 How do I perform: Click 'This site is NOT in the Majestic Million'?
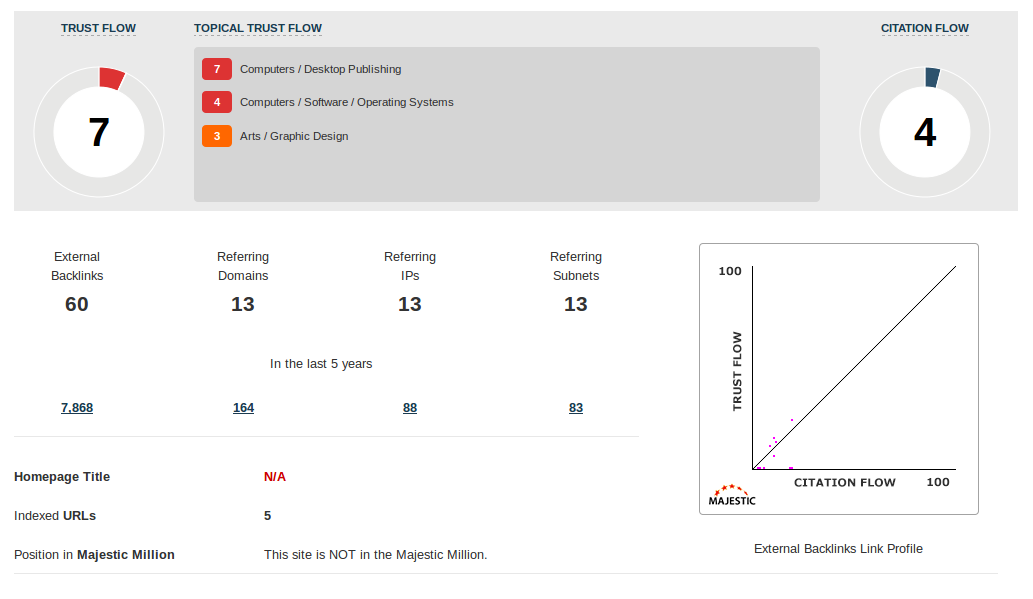pos(376,555)
